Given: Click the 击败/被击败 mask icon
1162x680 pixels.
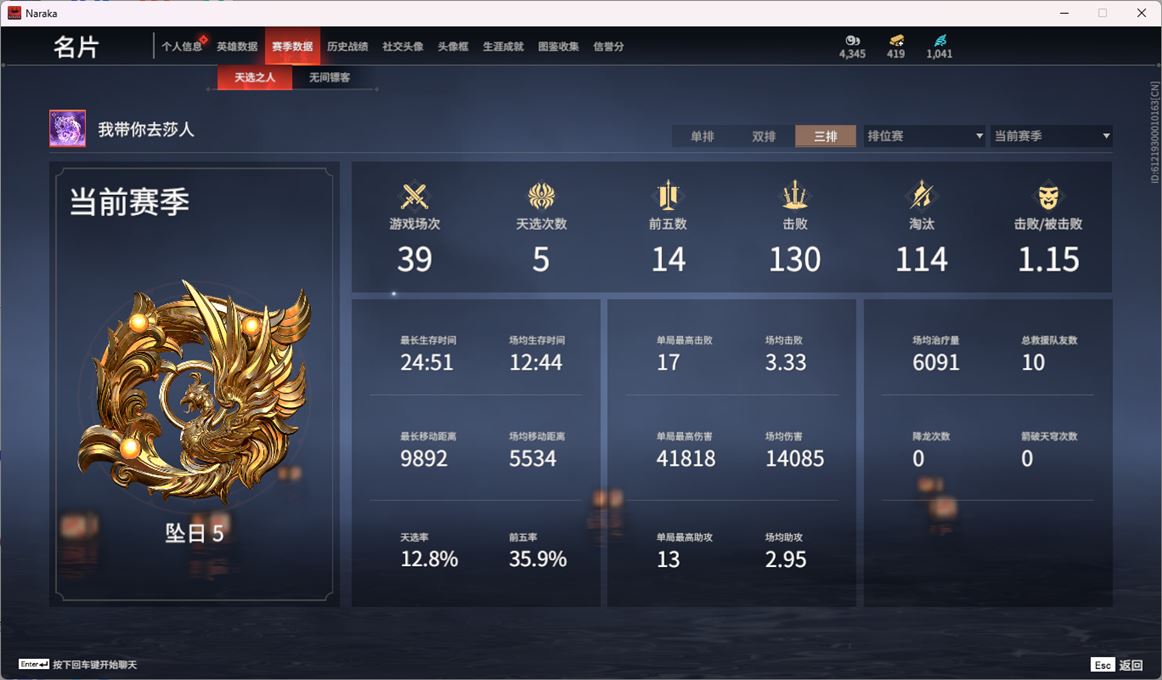Looking at the screenshot, I should tap(1048, 196).
